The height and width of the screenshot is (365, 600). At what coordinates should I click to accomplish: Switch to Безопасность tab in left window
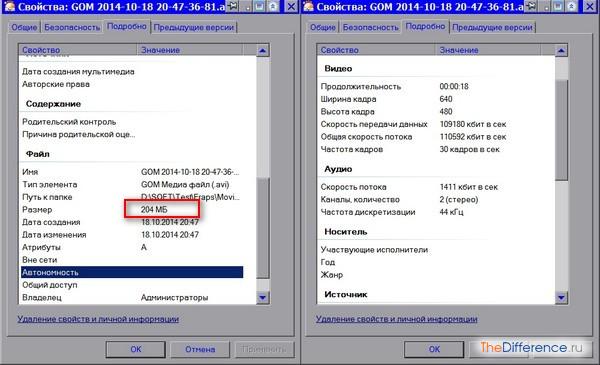click(72, 28)
